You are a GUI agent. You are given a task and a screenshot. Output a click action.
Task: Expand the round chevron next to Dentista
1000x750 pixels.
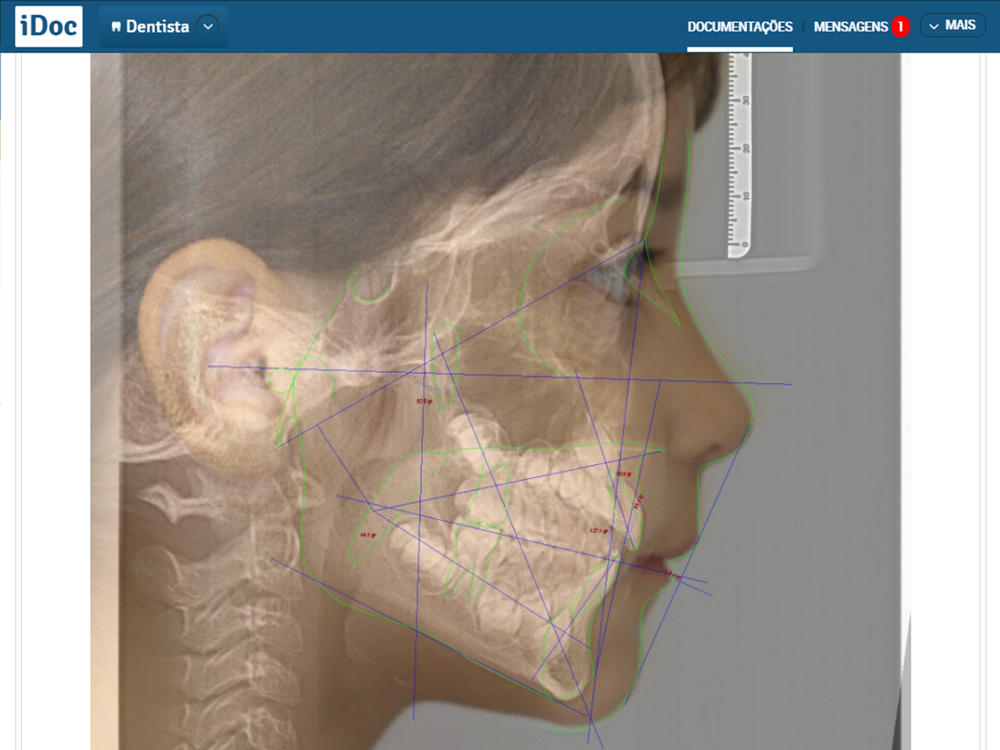[x=208, y=26]
